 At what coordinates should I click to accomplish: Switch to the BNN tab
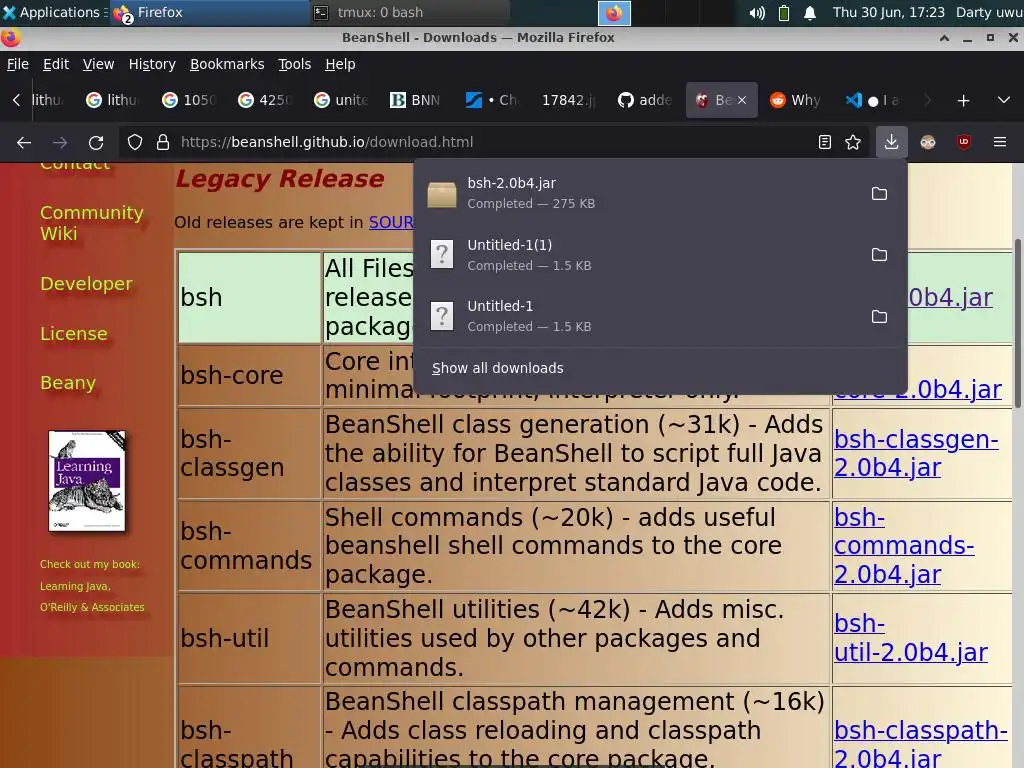416,101
